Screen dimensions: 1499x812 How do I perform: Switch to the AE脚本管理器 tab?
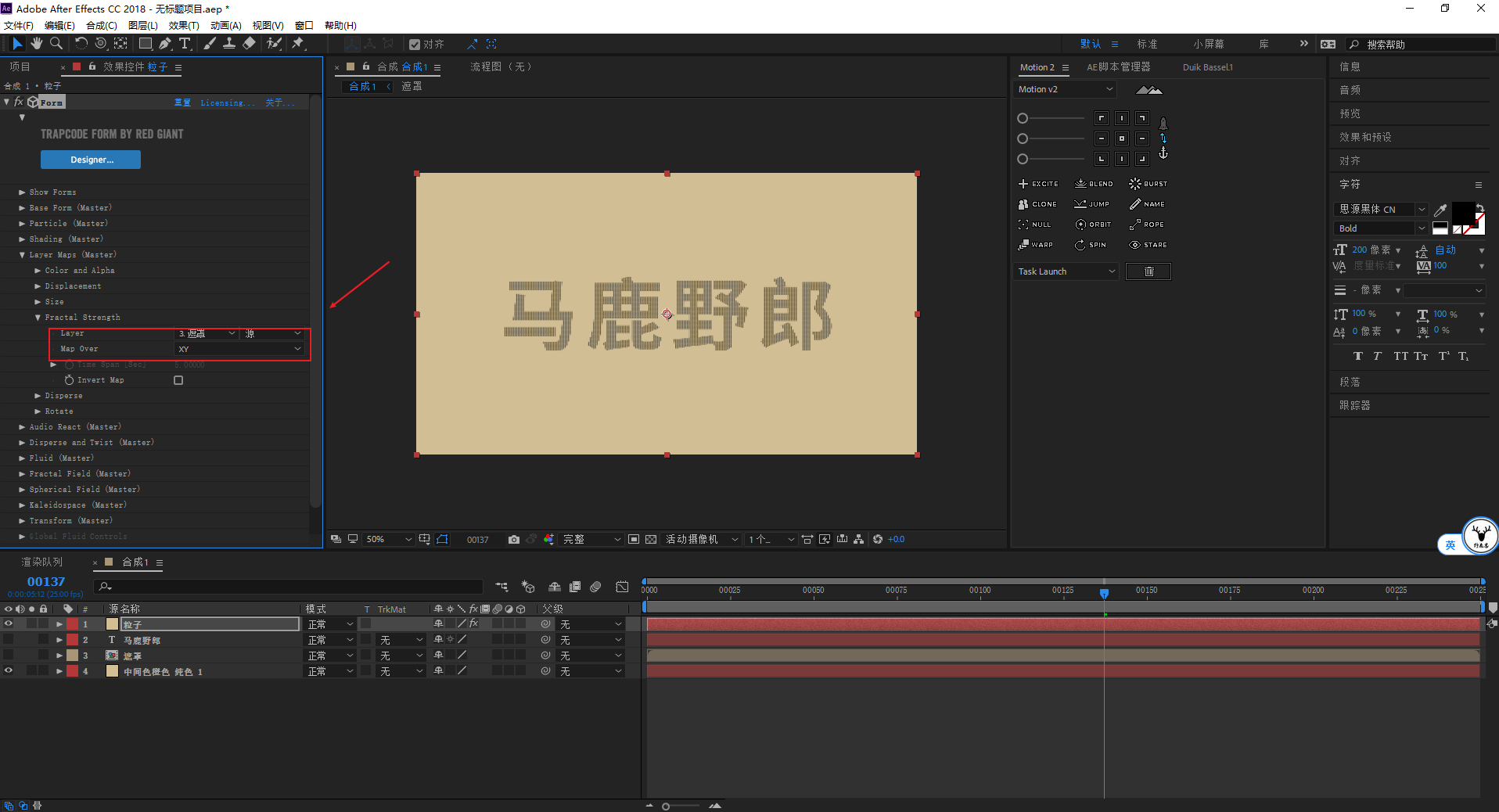(1118, 67)
